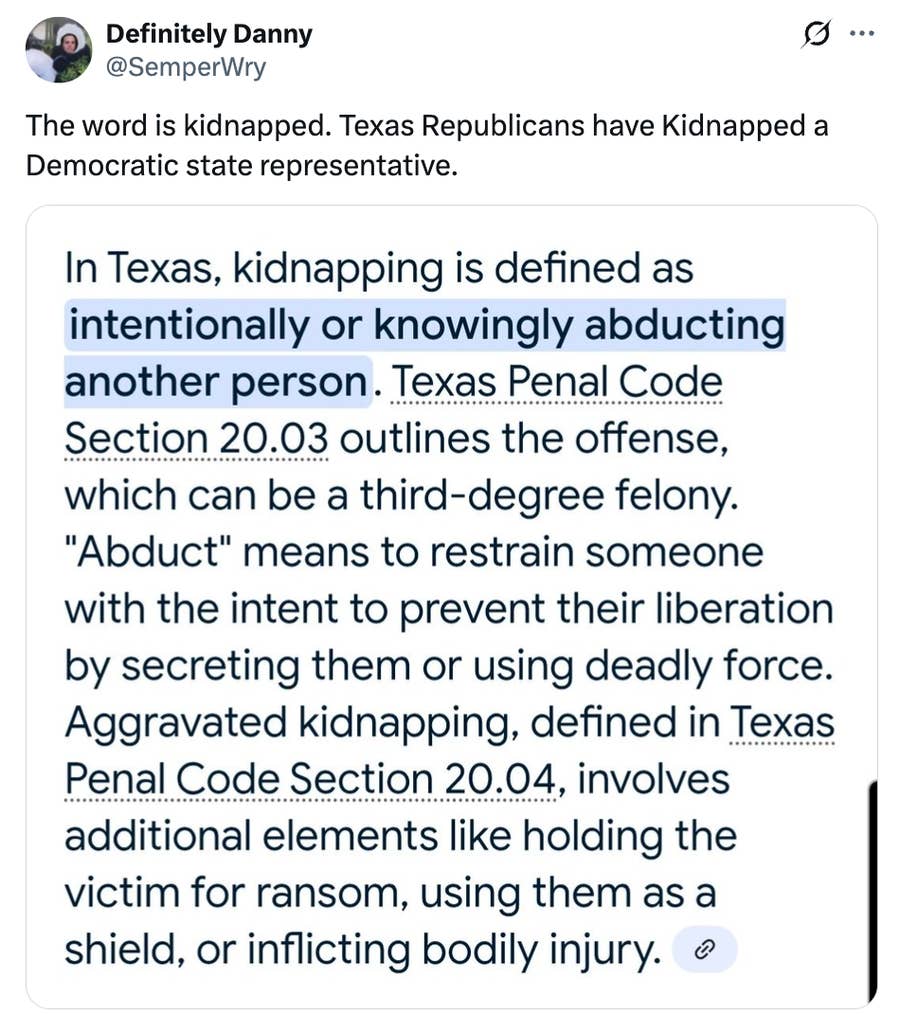Click the line "additional elements like holding the"

point(399,835)
